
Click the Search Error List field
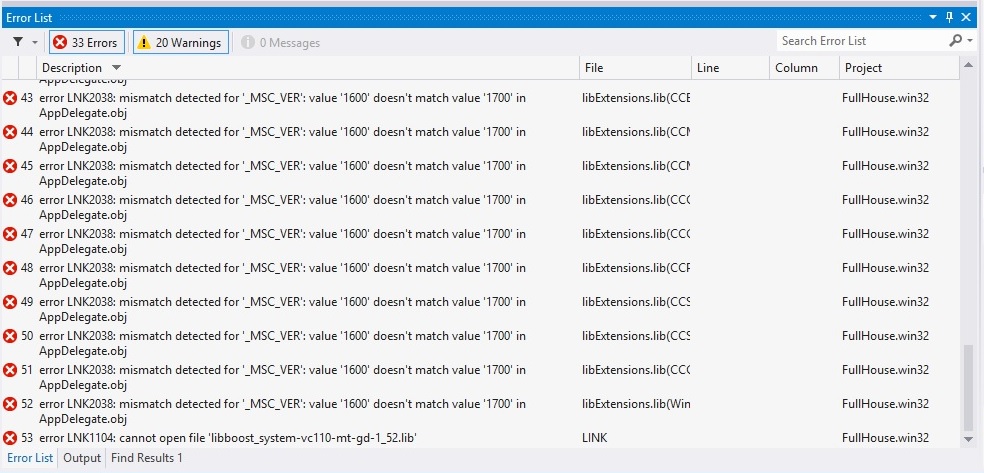click(860, 41)
